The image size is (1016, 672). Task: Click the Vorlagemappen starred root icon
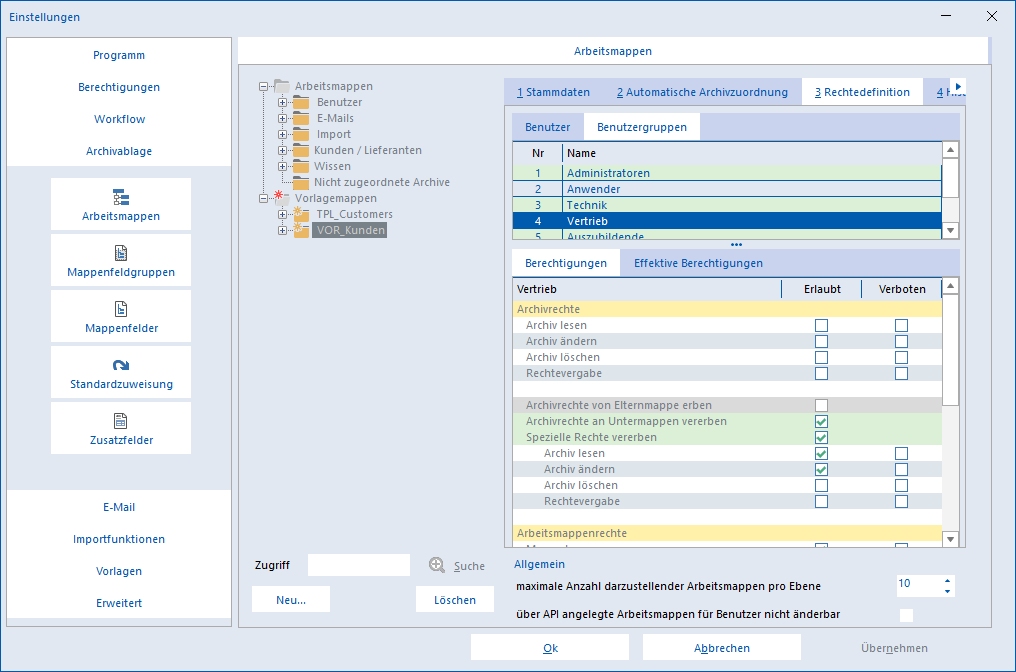[x=281, y=198]
